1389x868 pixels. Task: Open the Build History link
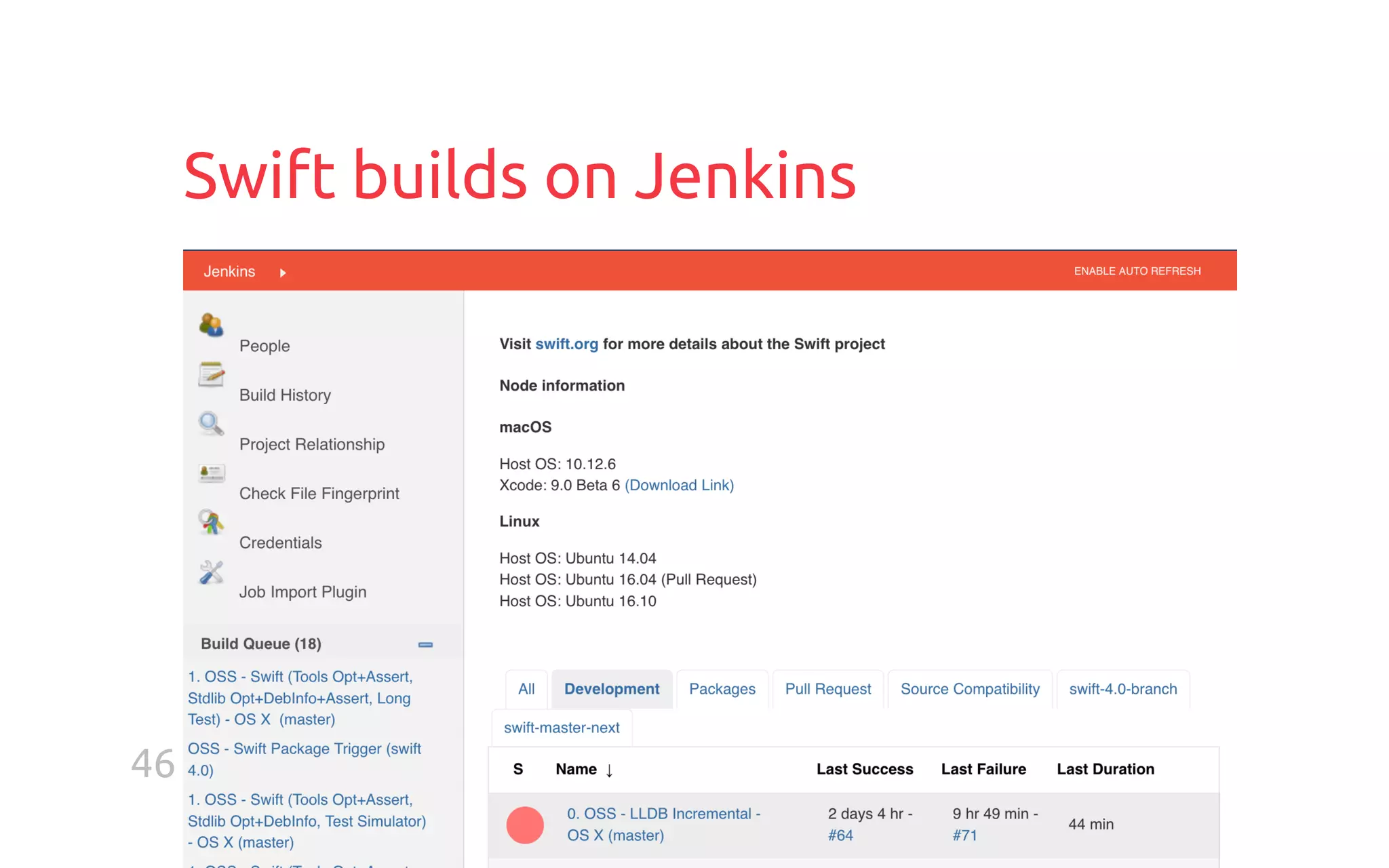(x=285, y=395)
